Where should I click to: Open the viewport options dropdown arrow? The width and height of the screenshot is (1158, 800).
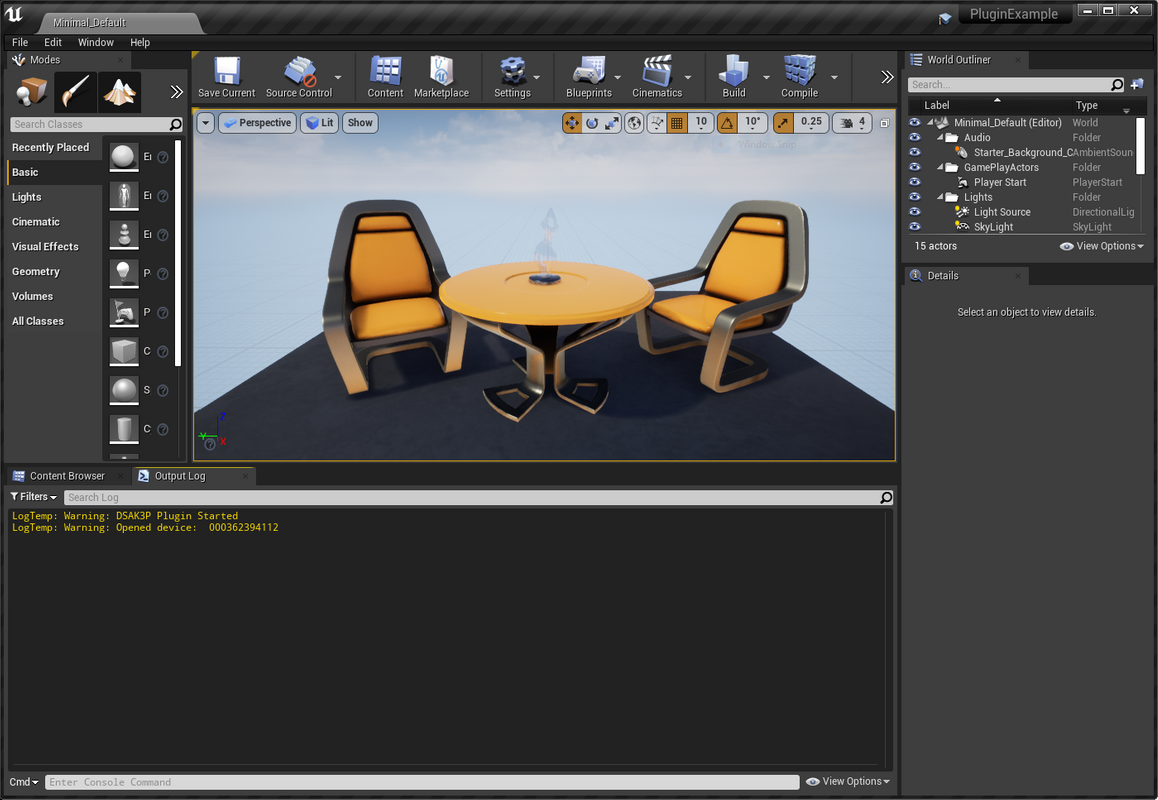point(205,123)
